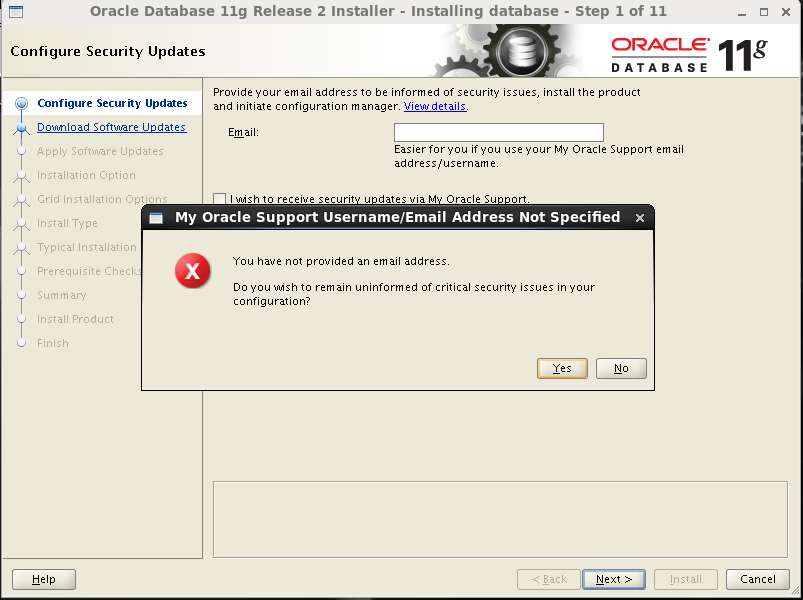This screenshot has height=600, width=803.
Task: Open Help for the installer
Action: (44, 580)
